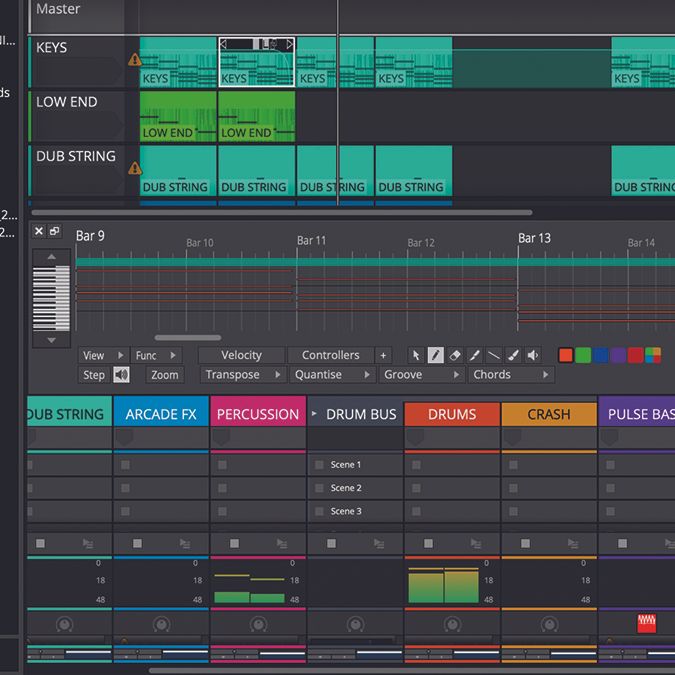
Task: Select the arrow pointer tool
Action: 416,356
